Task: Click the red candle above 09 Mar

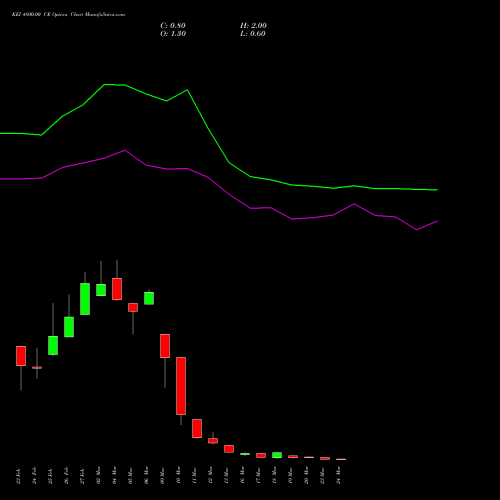Action: [x=165, y=346]
